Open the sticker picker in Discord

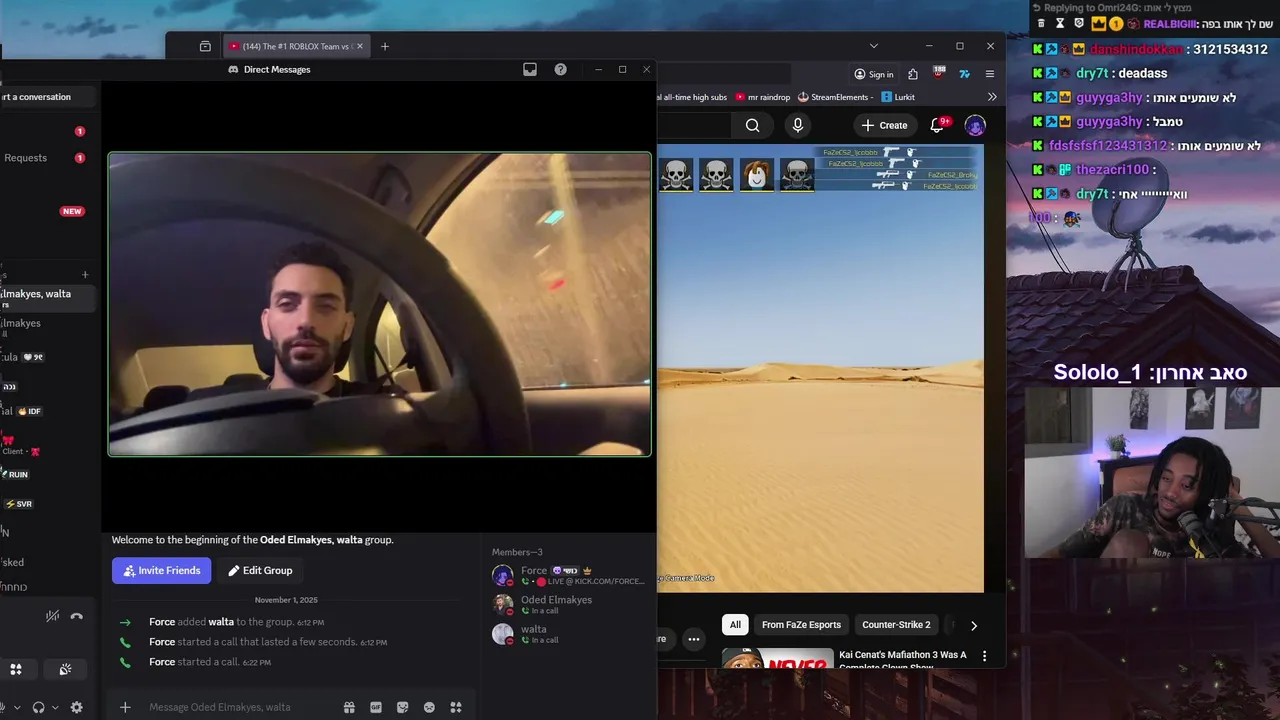coord(403,707)
